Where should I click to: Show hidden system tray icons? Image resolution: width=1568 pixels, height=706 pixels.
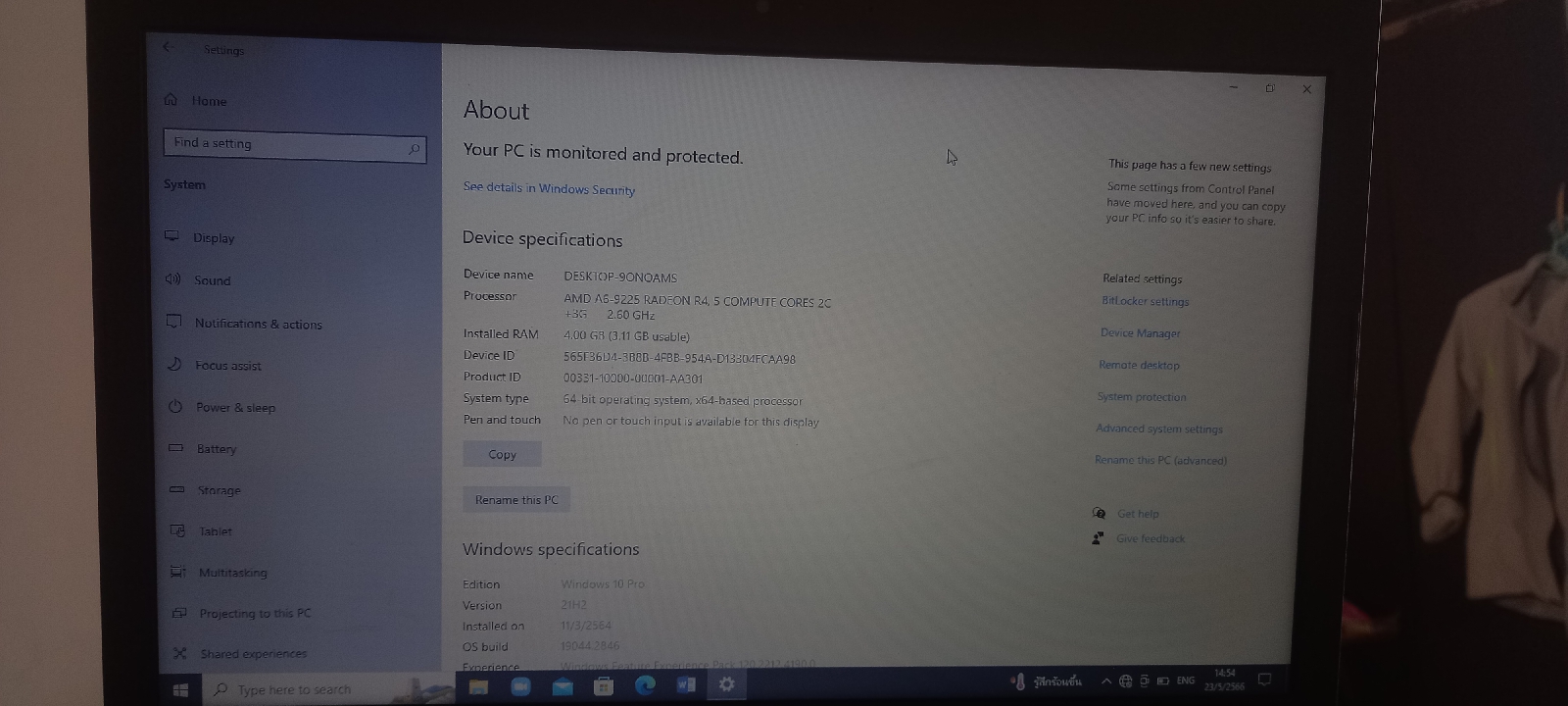pyautogui.click(x=1106, y=681)
